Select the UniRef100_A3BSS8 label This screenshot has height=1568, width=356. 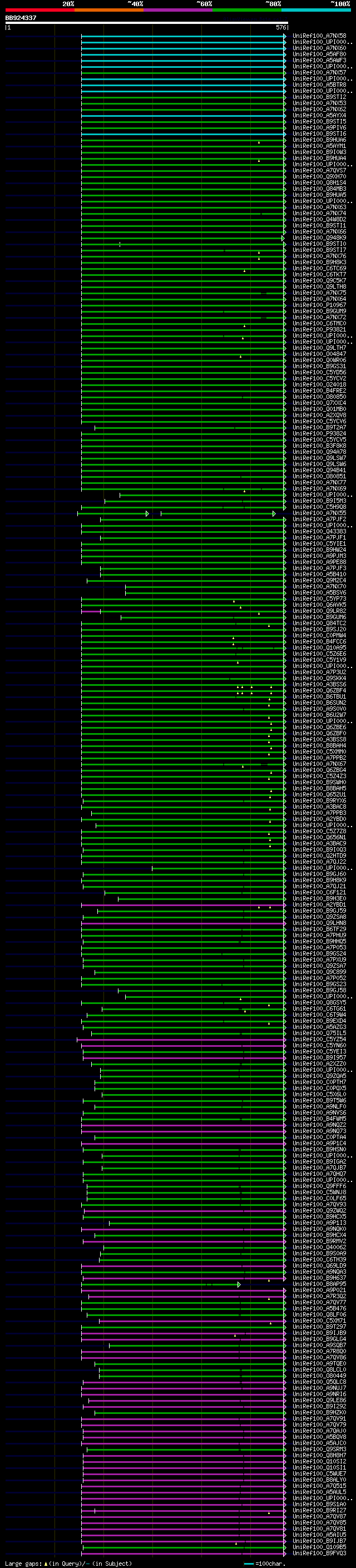pos(319,739)
